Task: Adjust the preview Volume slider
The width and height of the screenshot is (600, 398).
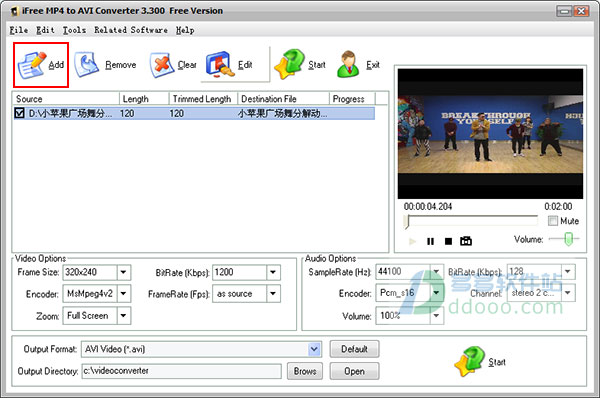Action: tap(569, 239)
